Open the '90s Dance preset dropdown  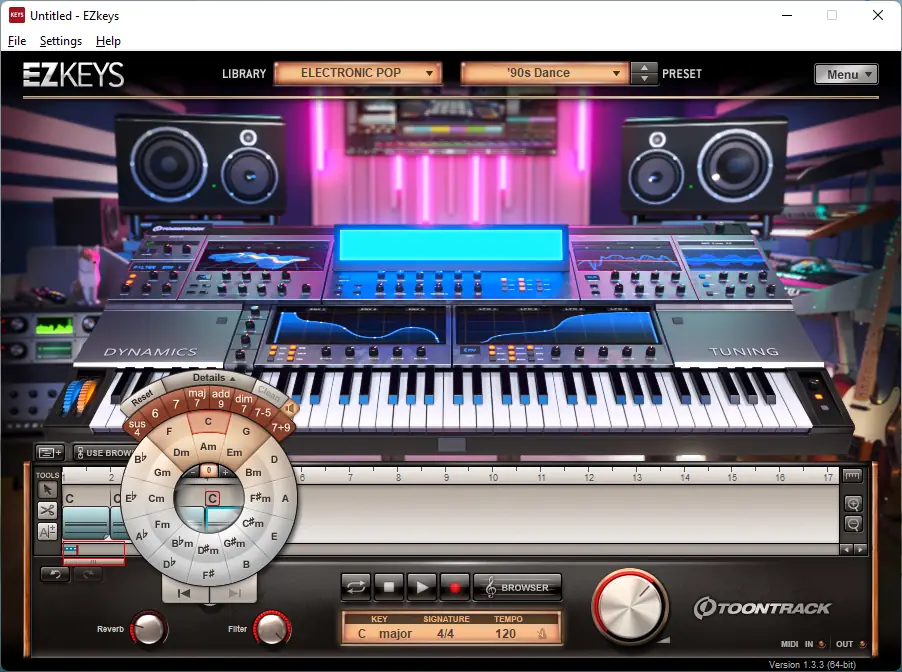[x=544, y=73]
